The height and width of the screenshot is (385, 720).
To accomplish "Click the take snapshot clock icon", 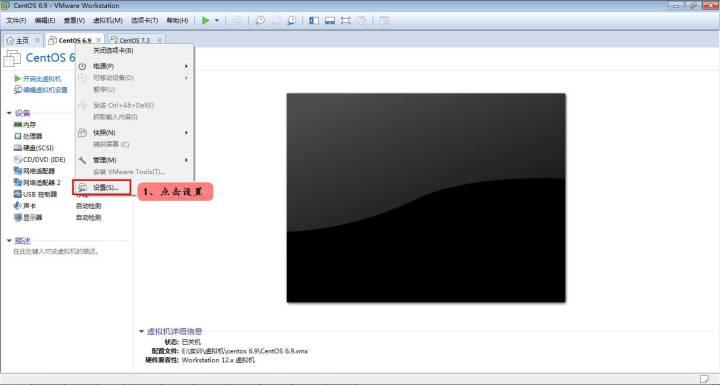I will tap(260, 20).
